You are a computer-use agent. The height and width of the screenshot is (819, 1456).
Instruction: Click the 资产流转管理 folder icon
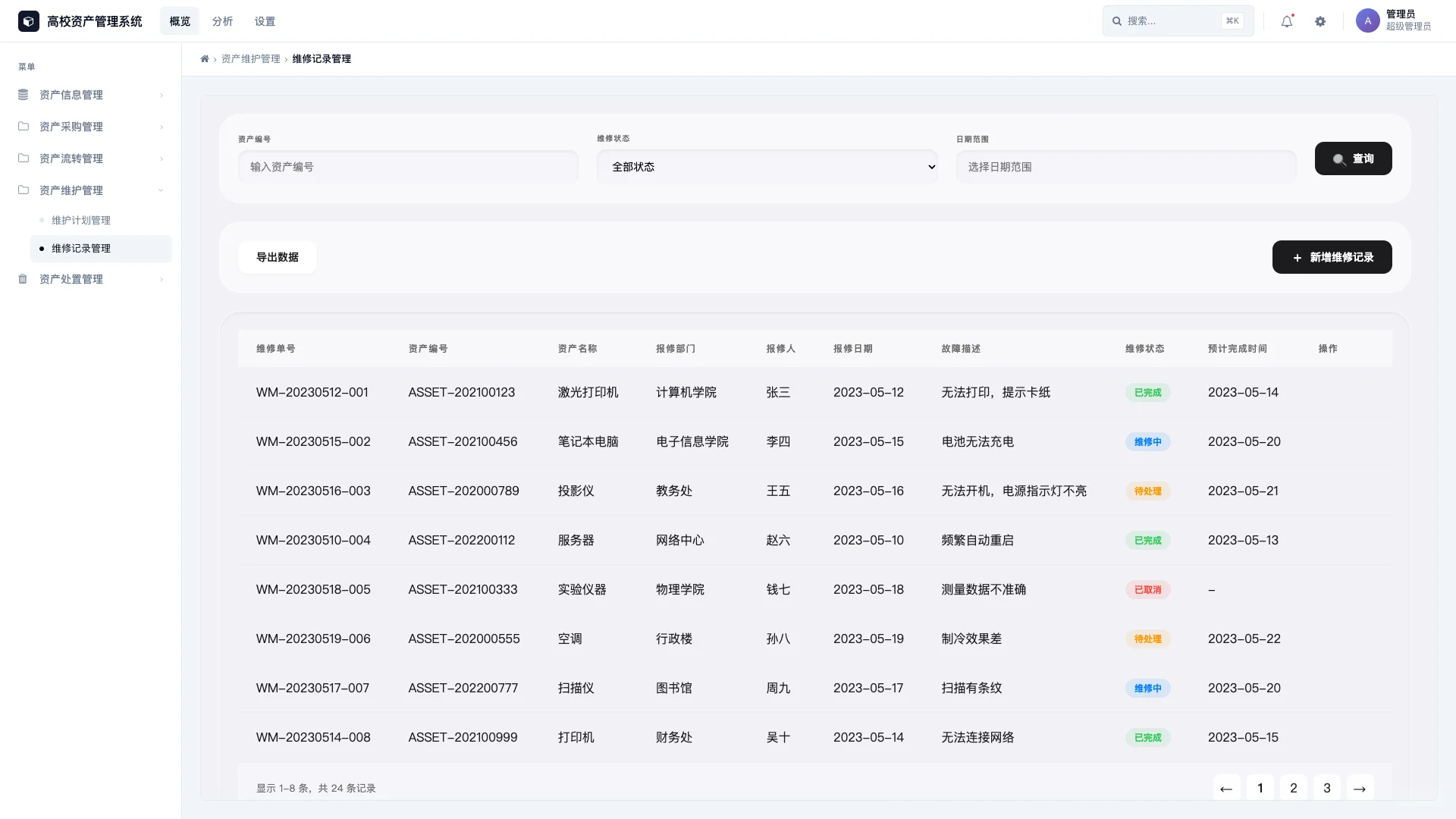[23, 158]
